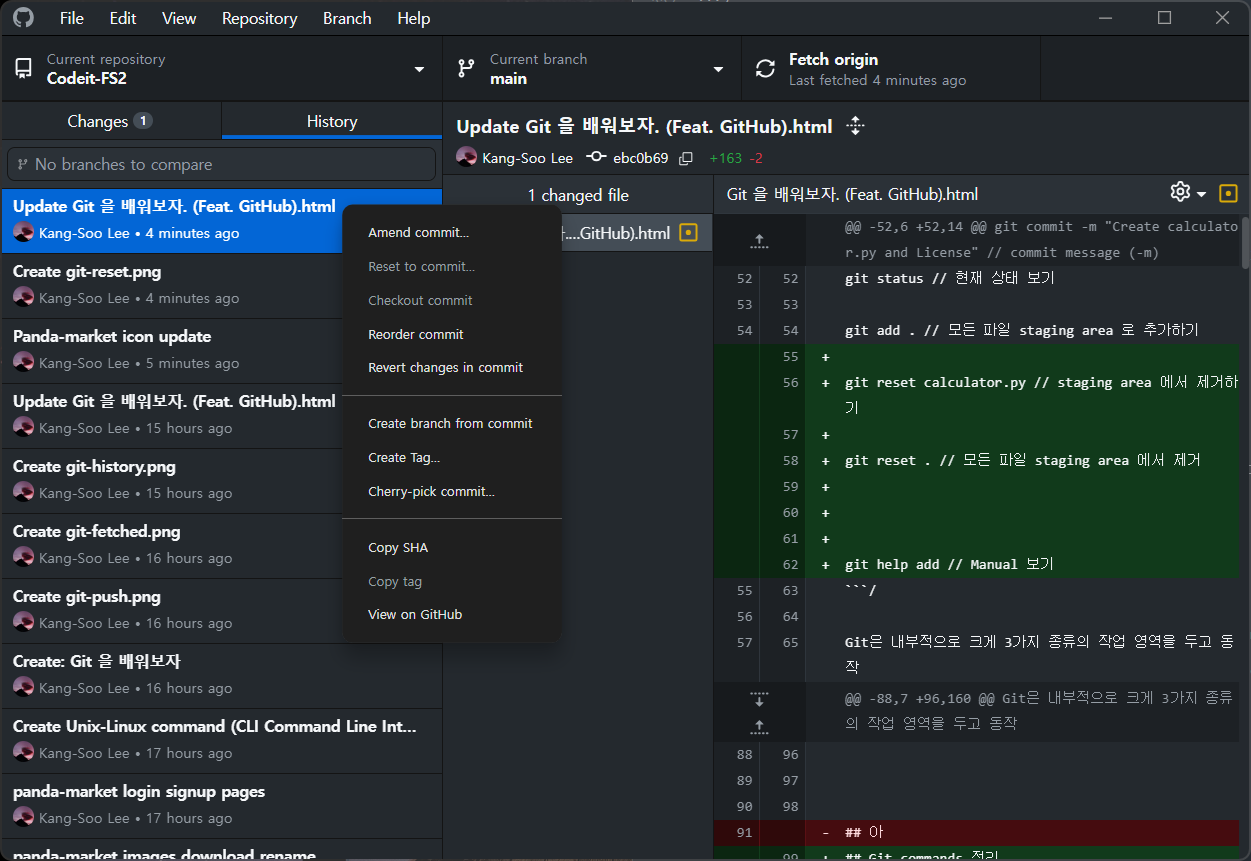Viewport: 1251px width, 861px height.
Task: Expand diff upward at first hunk header
Action: coord(759,240)
